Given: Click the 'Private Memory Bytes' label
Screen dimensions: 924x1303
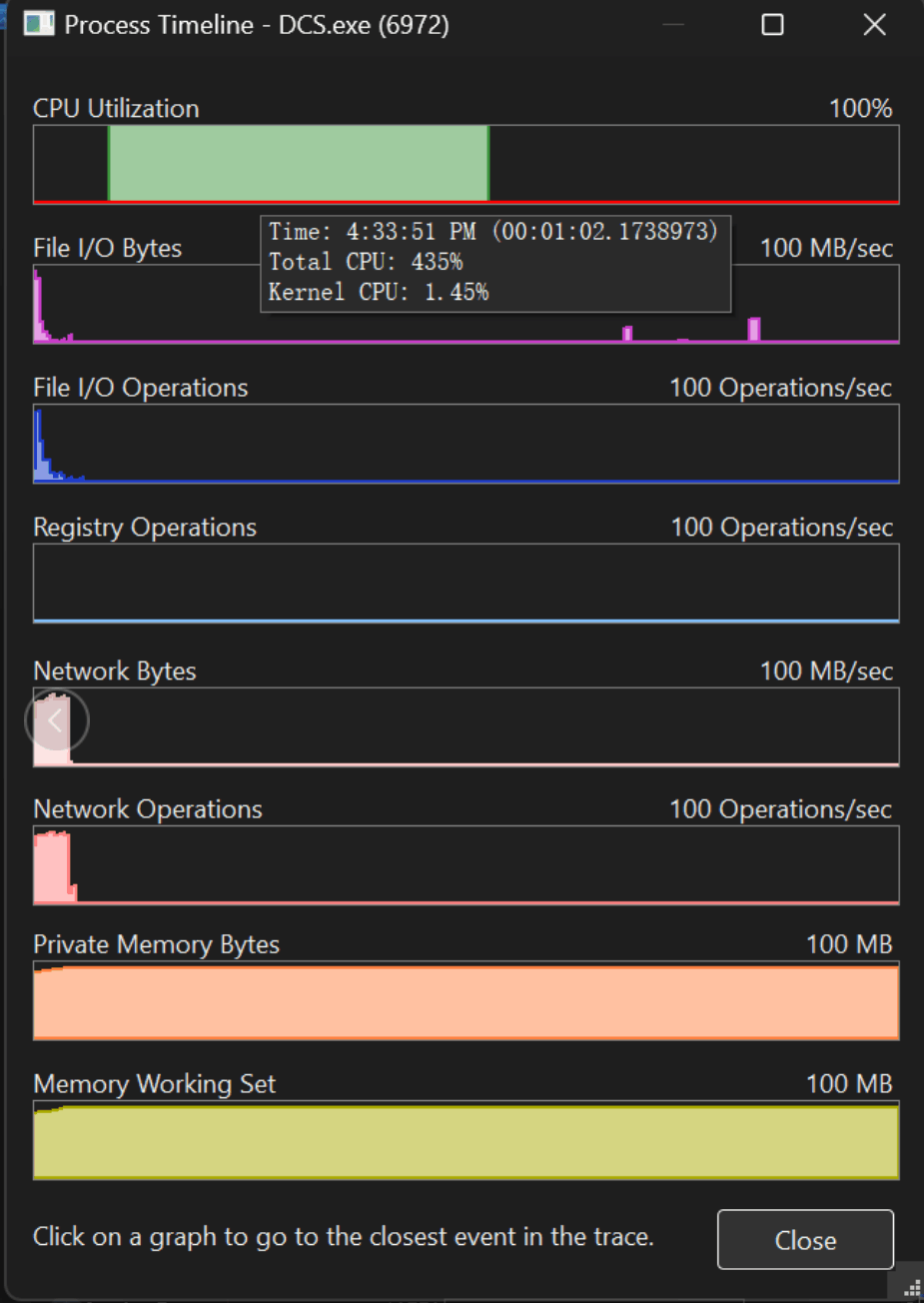Looking at the screenshot, I should (157, 944).
